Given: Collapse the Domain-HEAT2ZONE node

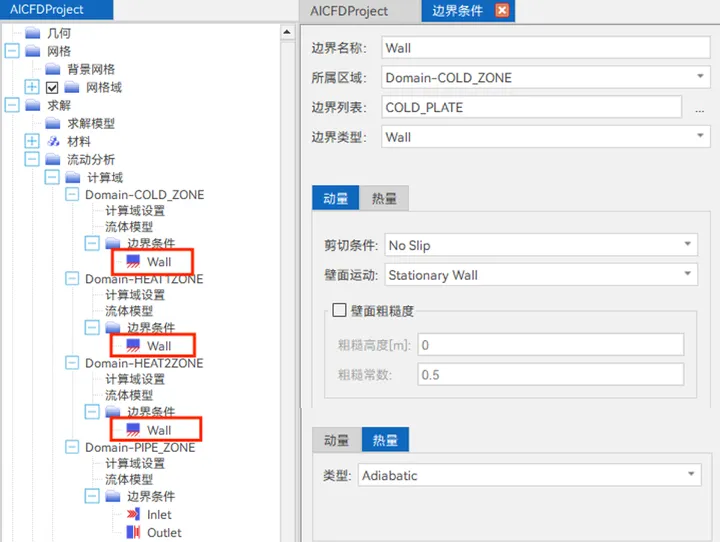Looking at the screenshot, I should [72, 363].
